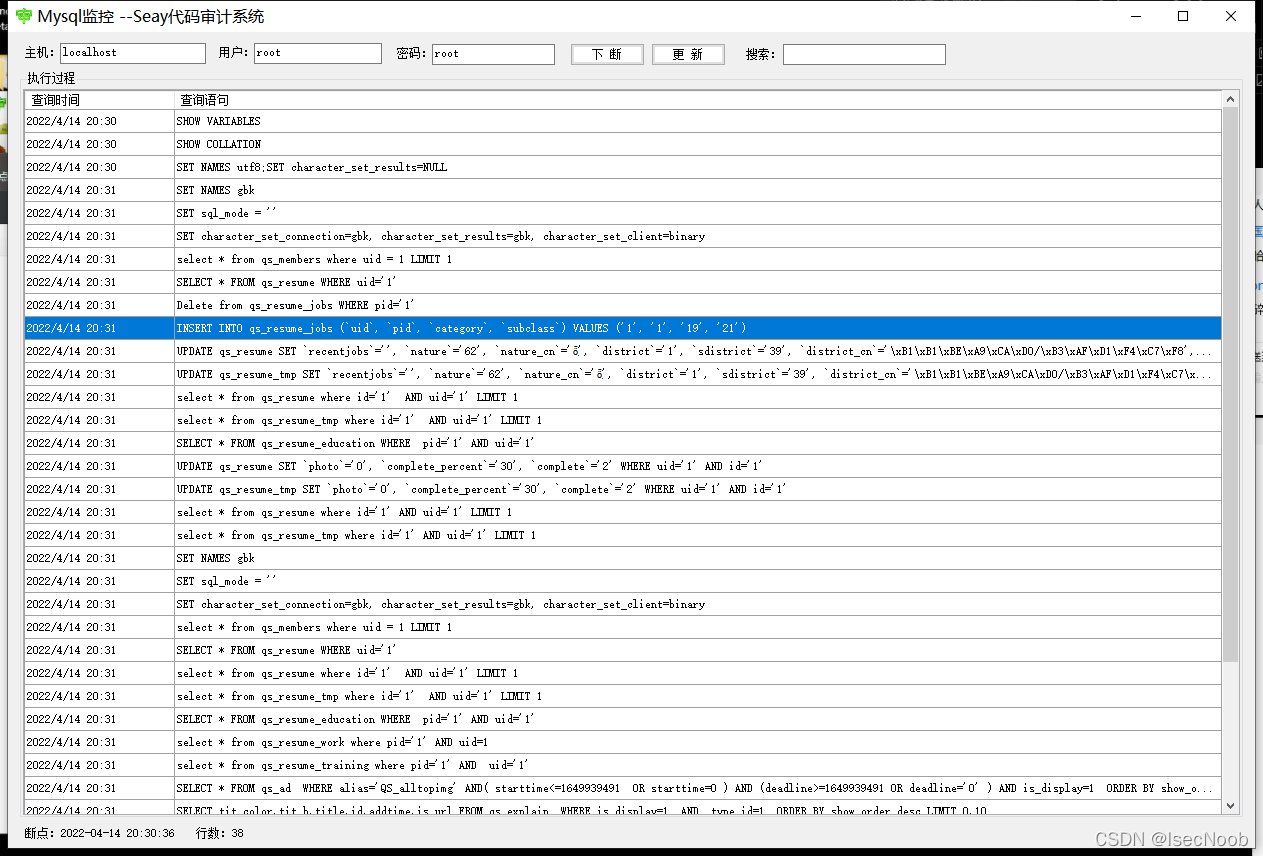Select the SHOW COLLATION row
This screenshot has height=856, width=1263.
[x=623, y=144]
